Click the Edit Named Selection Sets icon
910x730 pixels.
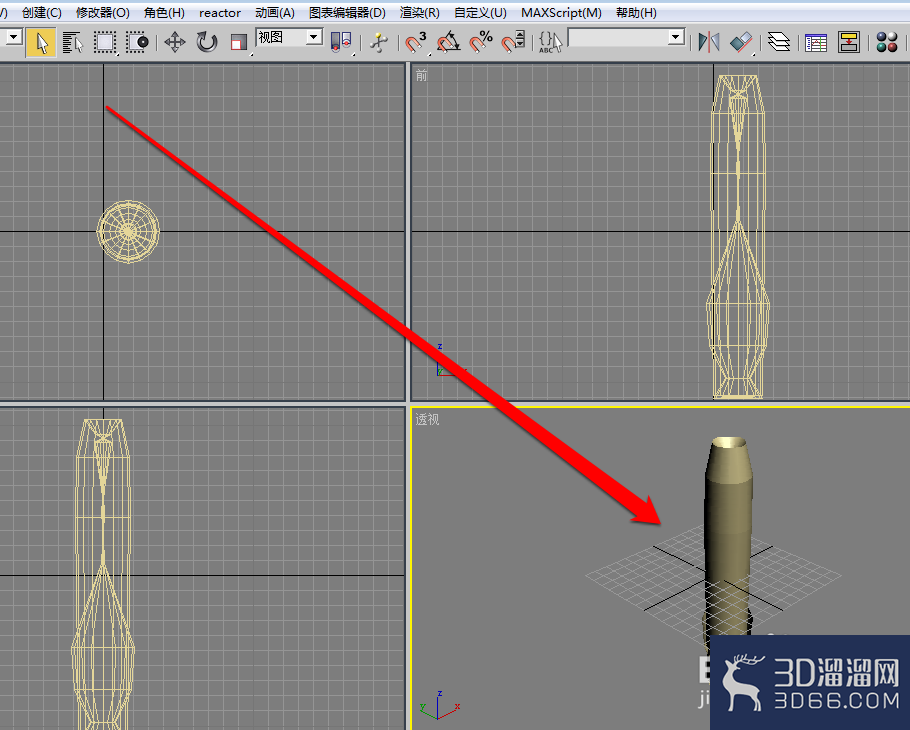coord(550,42)
